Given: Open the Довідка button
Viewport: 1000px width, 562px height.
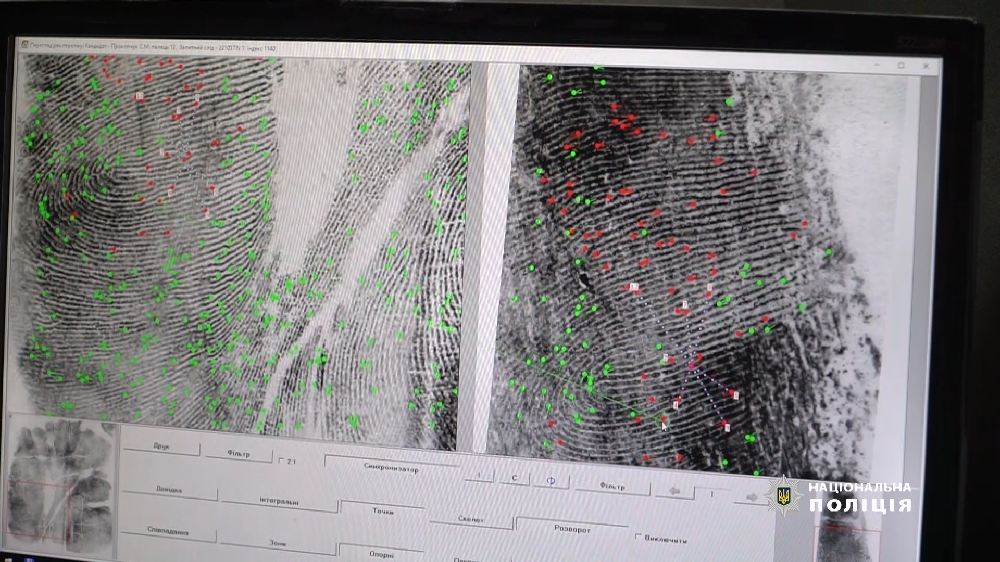Looking at the screenshot, I should [169, 489].
